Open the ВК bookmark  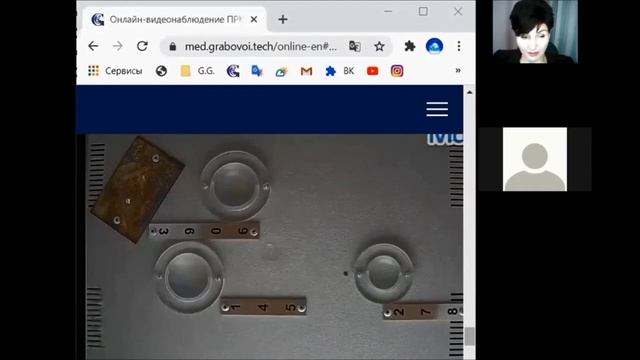[x=340, y=71]
